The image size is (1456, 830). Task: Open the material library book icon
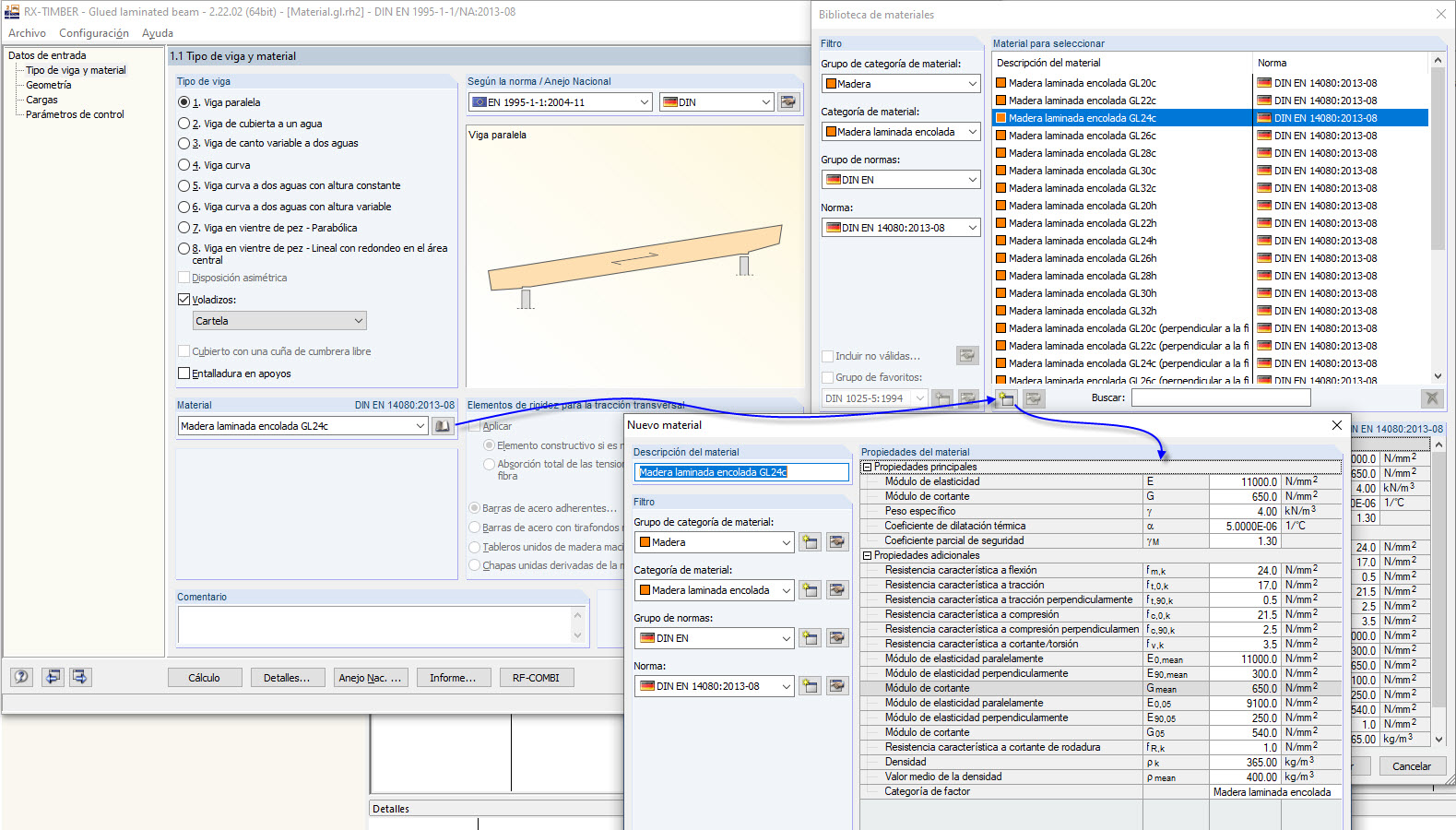[x=443, y=426]
